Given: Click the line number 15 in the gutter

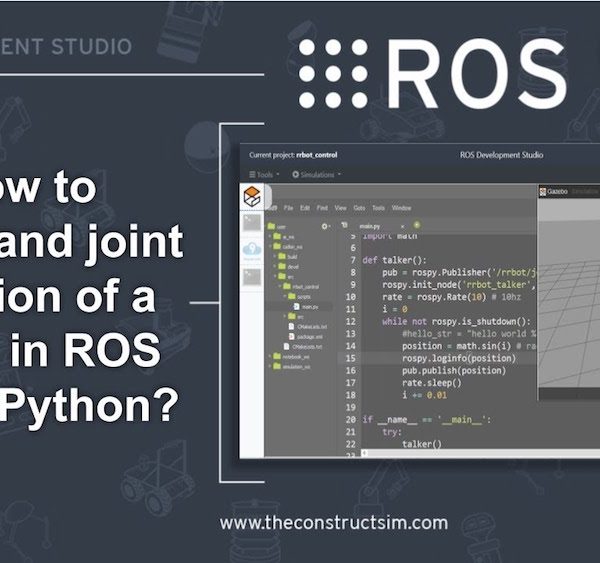Looking at the screenshot, I should [x=351, y=358].
